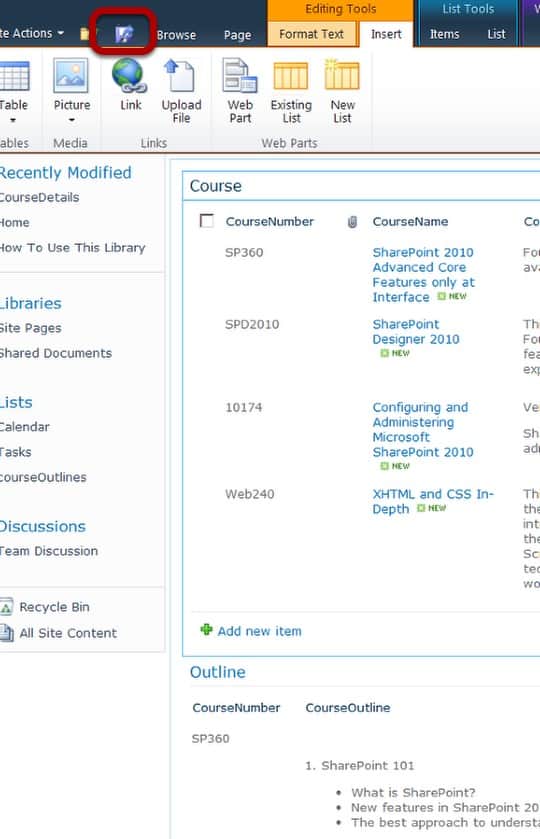Click the Navigate Up folder icon

(x=85, y=34)
